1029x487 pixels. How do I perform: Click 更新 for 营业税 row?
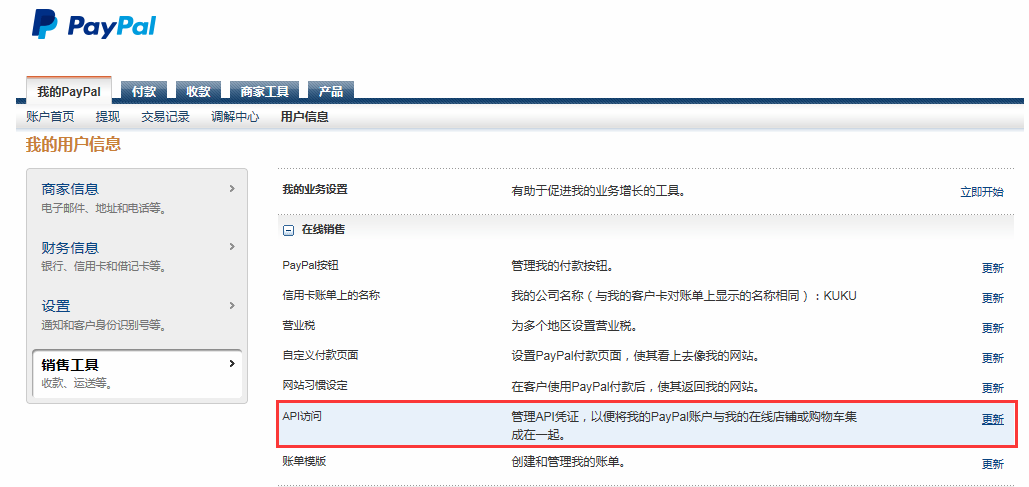pyautogui.click(x=992, y=328)
